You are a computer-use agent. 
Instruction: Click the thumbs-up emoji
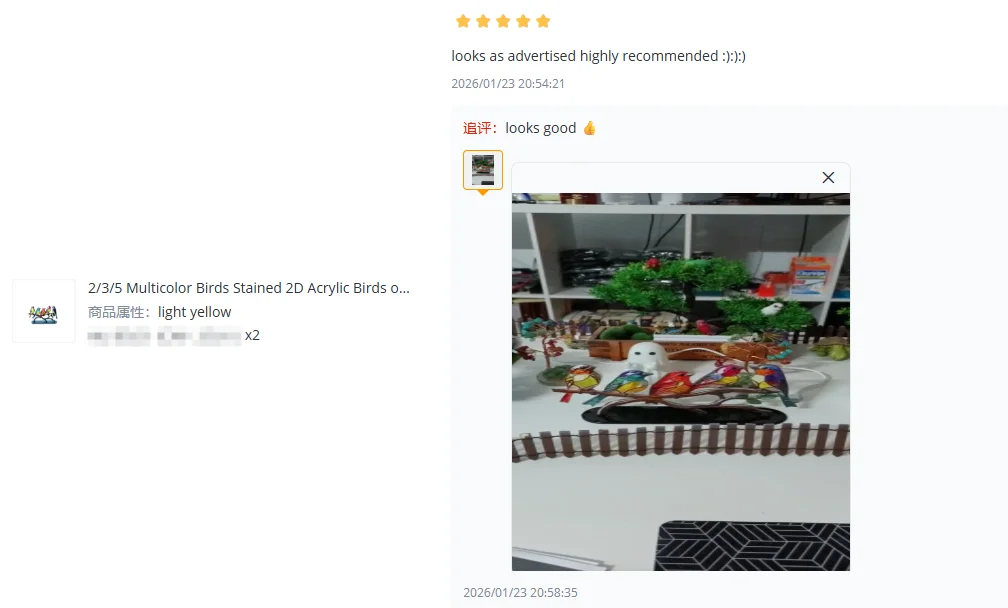coord(590,128)
